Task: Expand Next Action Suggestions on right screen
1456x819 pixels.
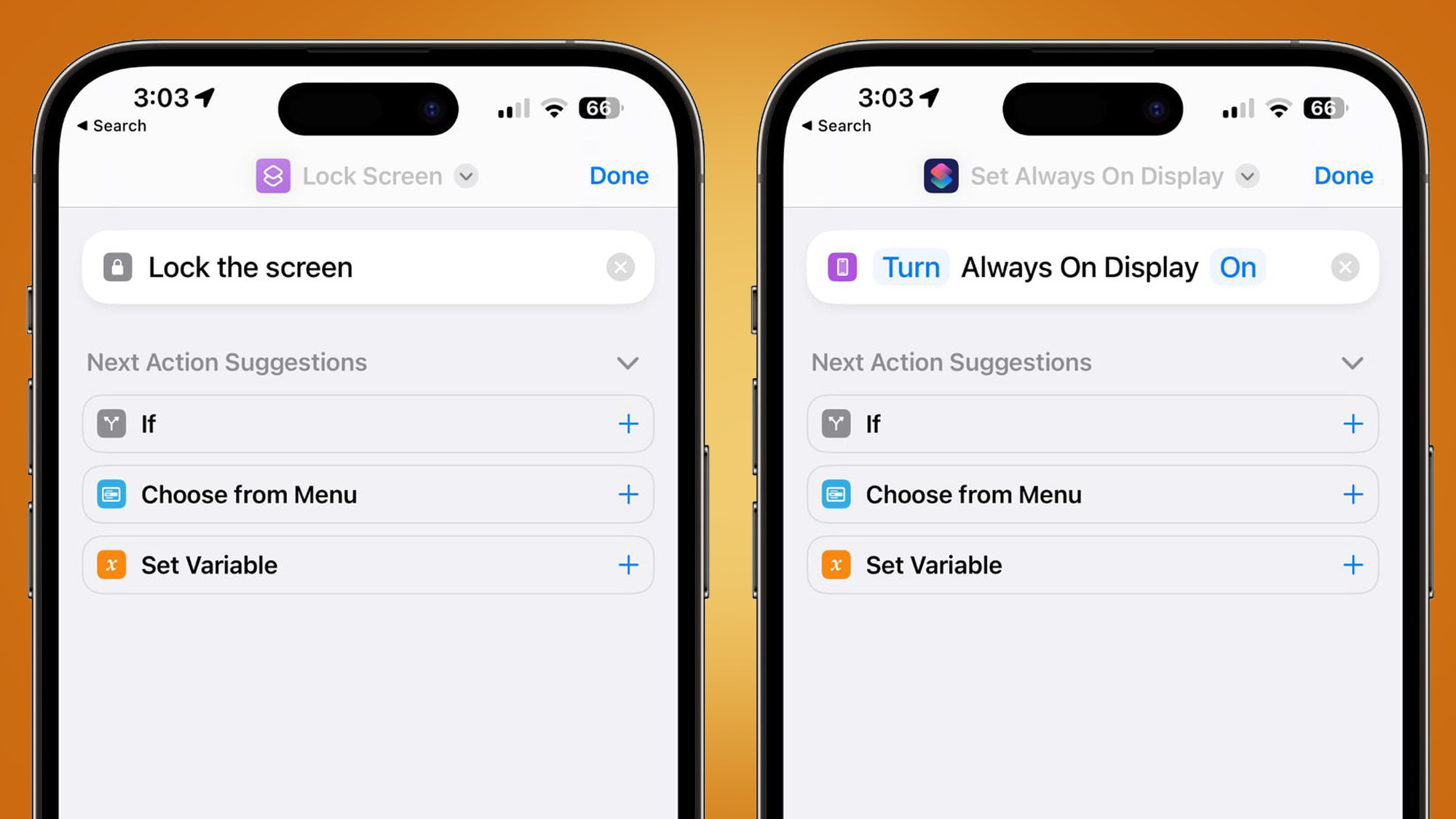Action: (1352, 363)
